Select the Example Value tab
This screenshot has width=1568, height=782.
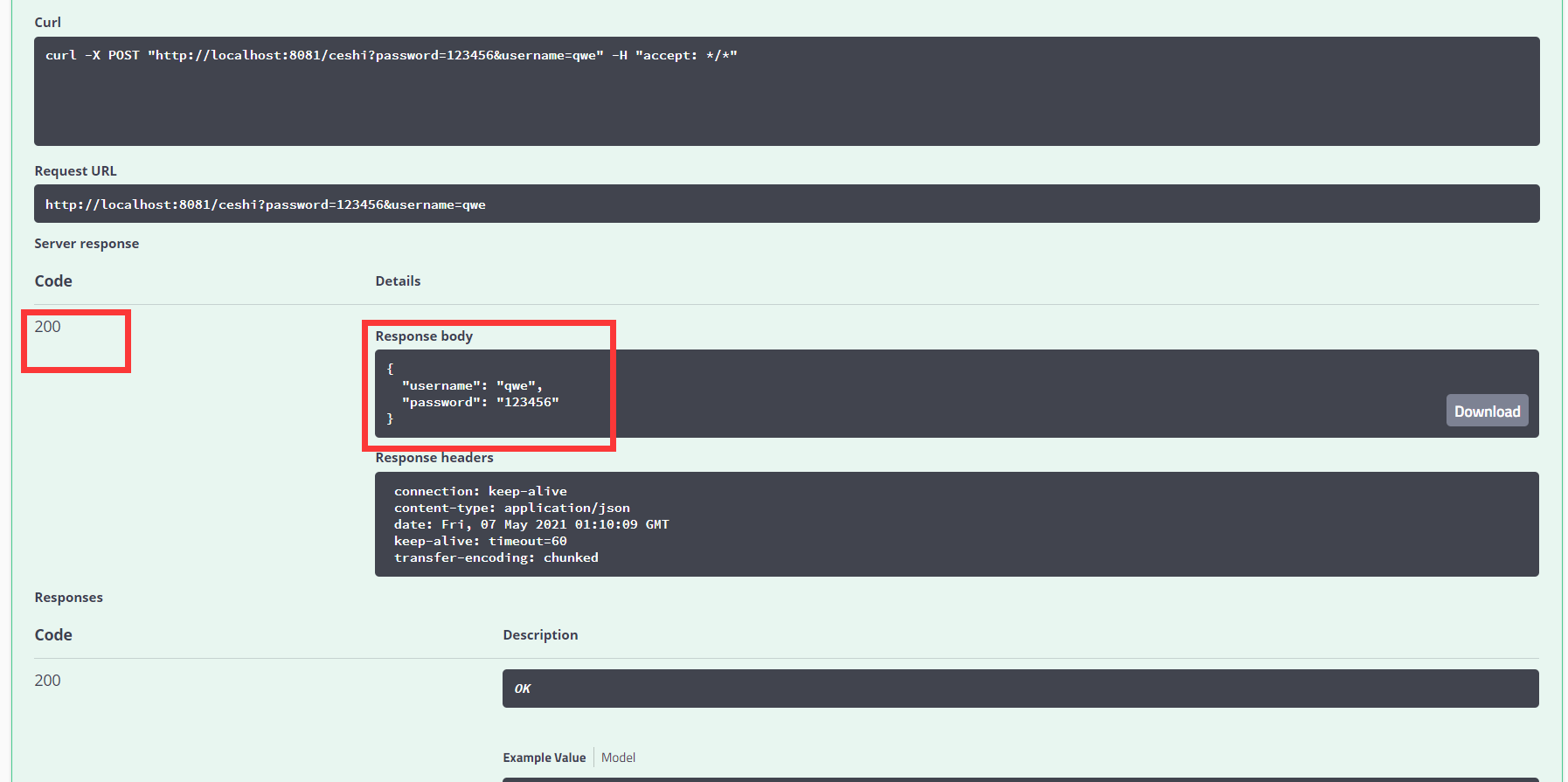tap(544, 758)
